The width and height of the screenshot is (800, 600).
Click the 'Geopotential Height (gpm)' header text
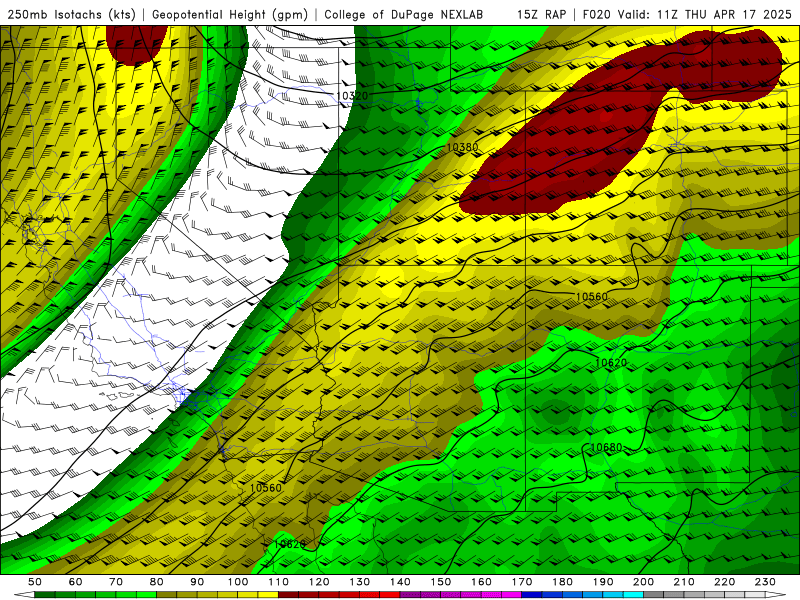(230, 14)
